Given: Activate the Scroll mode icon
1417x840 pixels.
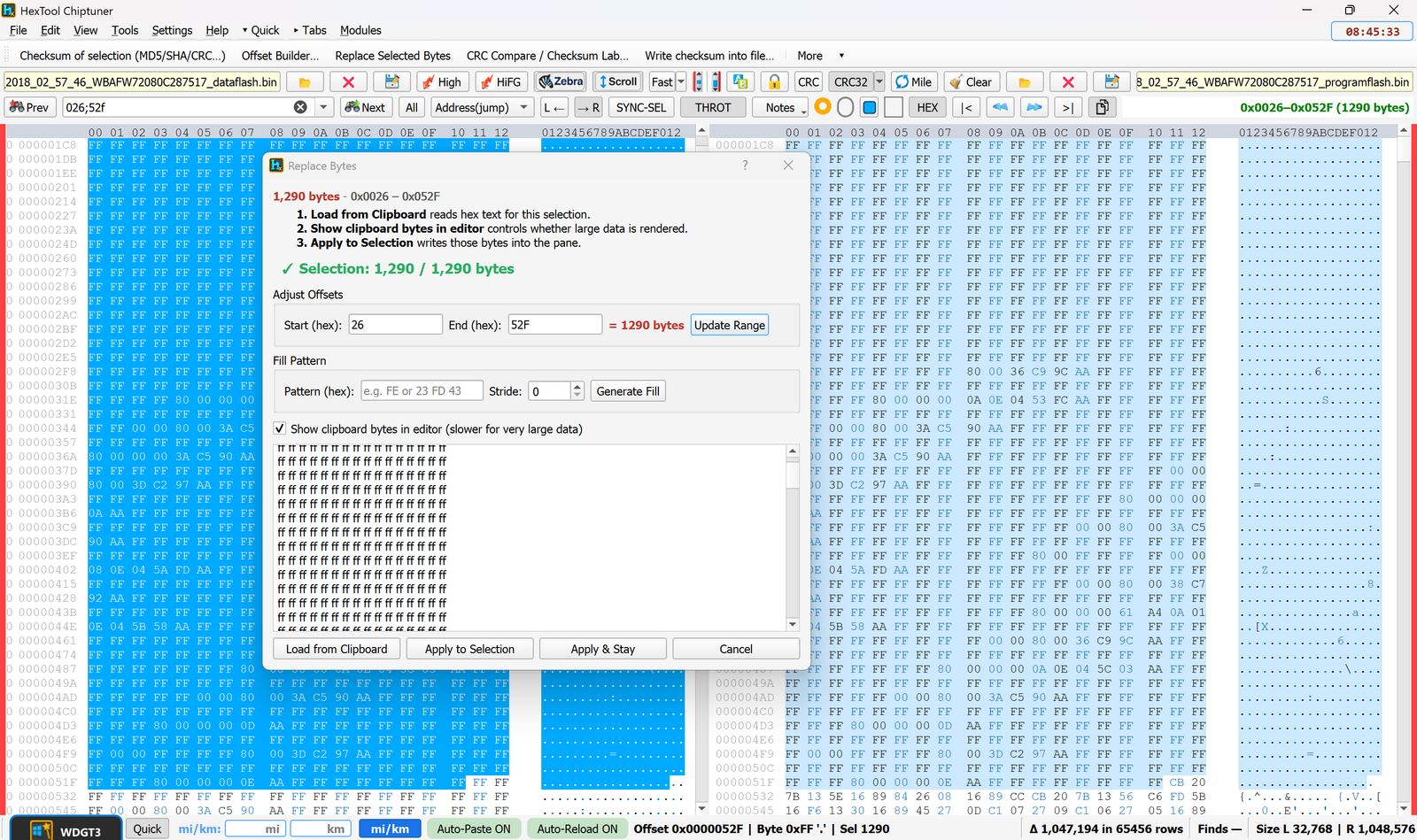Looking at the screenshot, I should (x=617, y=81).
